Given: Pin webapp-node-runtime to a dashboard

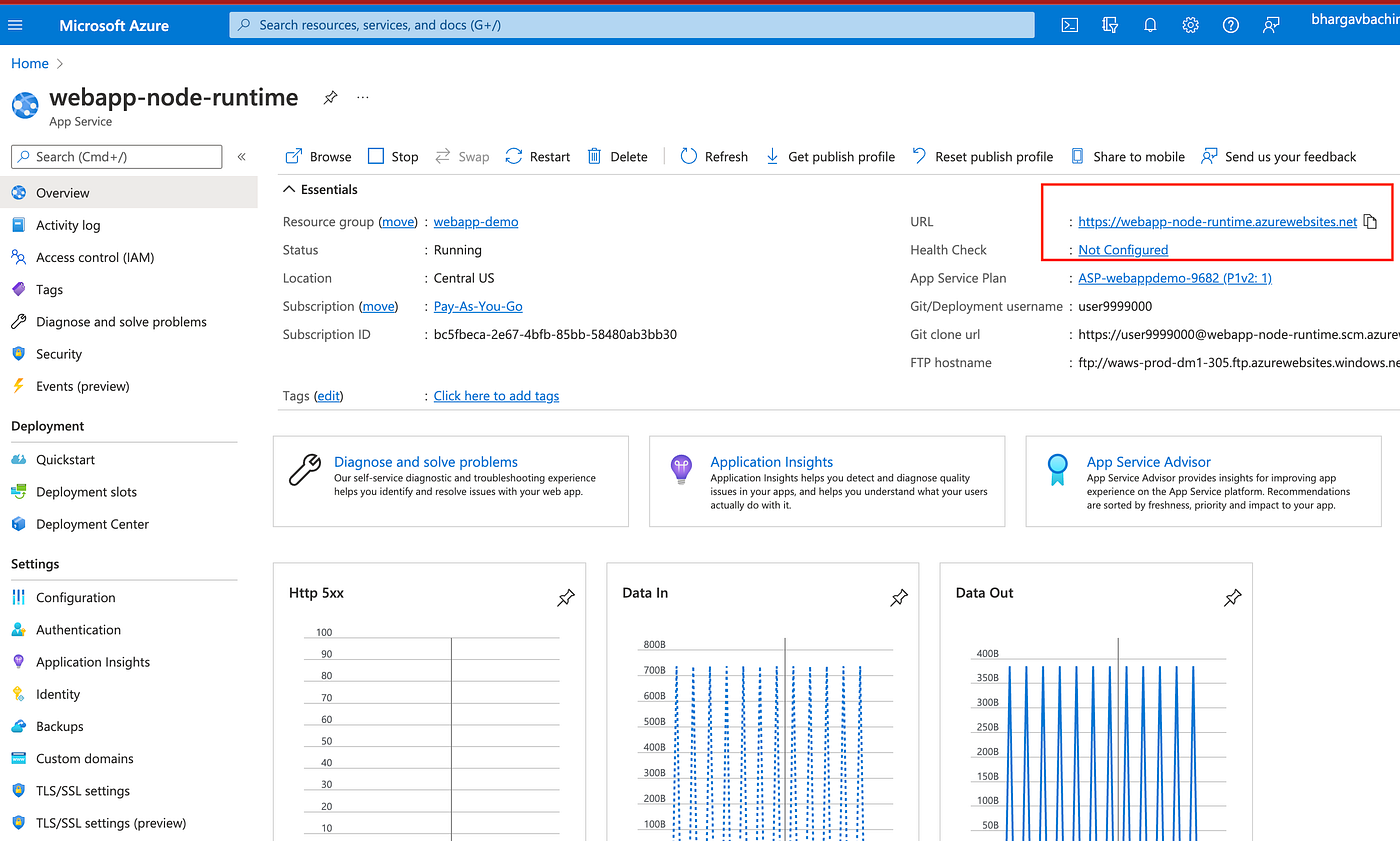Looking at the screenshot, I should click(x=330, y=98).
